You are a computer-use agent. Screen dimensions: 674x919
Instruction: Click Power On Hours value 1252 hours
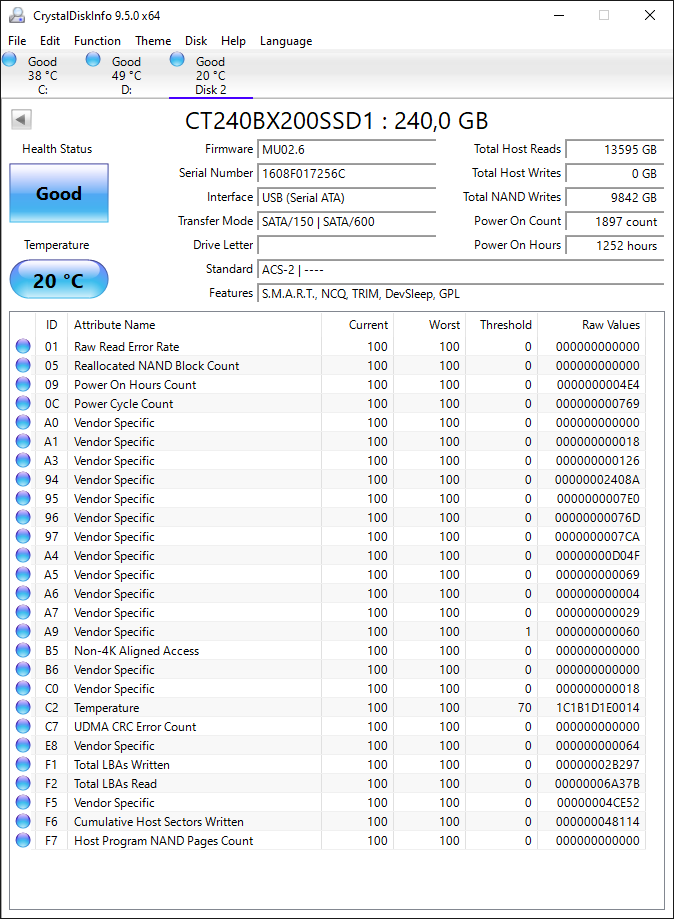pyautogui.click(x=615, y=246)
